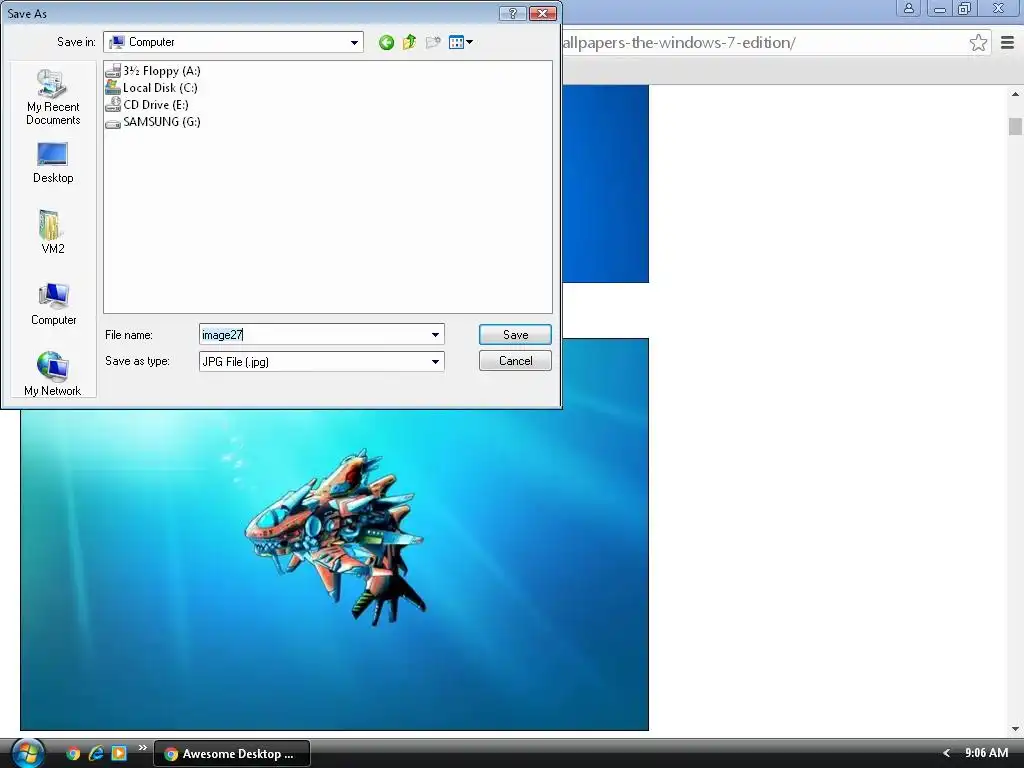Screen dimensions: 1024x768
Task: Open the View menu icon in Save As
Action: pyautogui.click(x=460, y=42)
